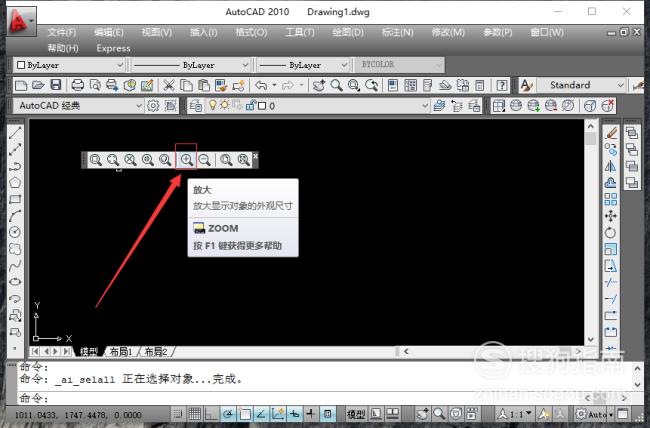
Task: Click the Undo arrow icon
Action: point(261,85)
